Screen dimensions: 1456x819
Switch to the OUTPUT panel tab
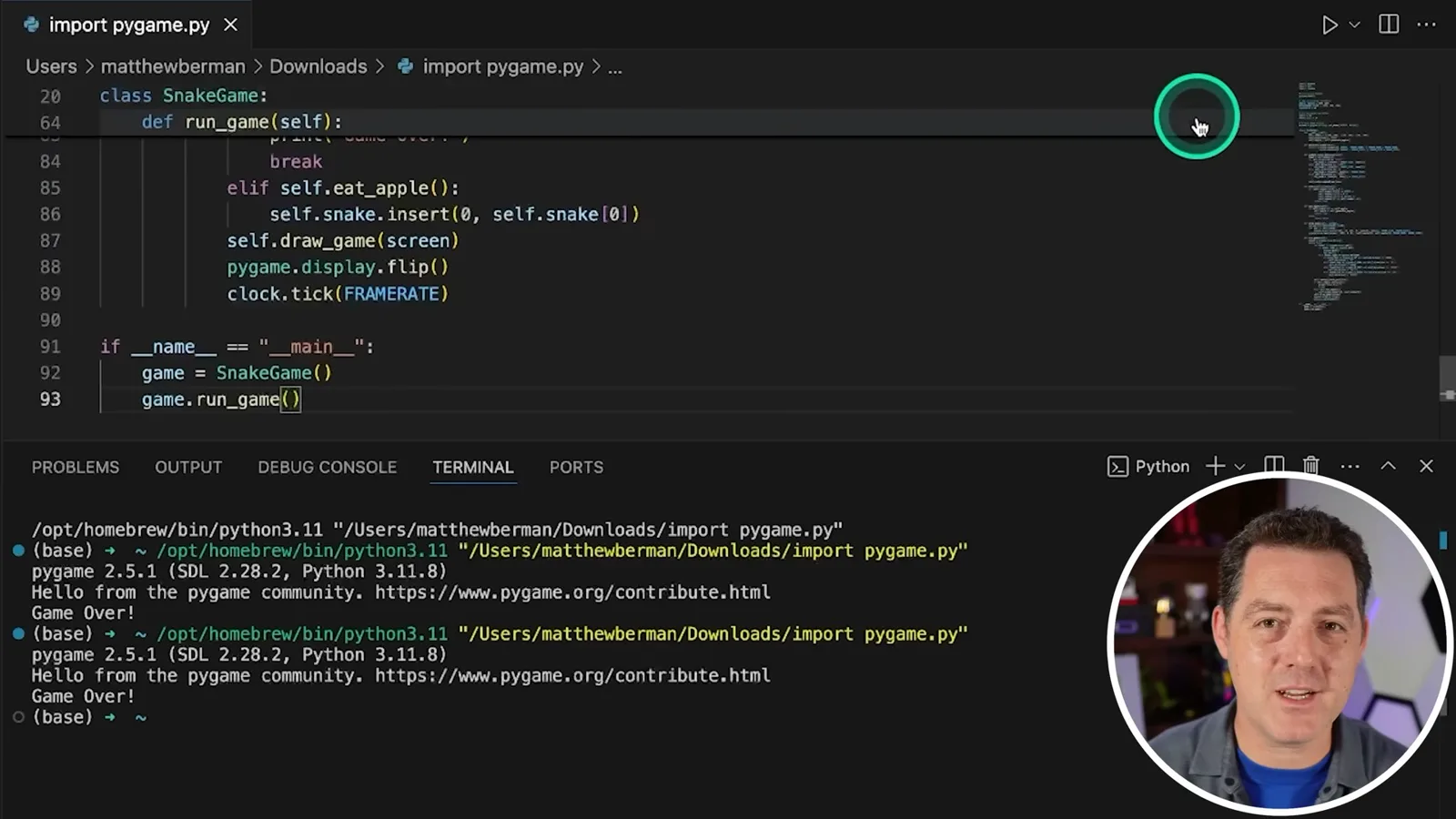pyautogui.click(x=188, y=467)
